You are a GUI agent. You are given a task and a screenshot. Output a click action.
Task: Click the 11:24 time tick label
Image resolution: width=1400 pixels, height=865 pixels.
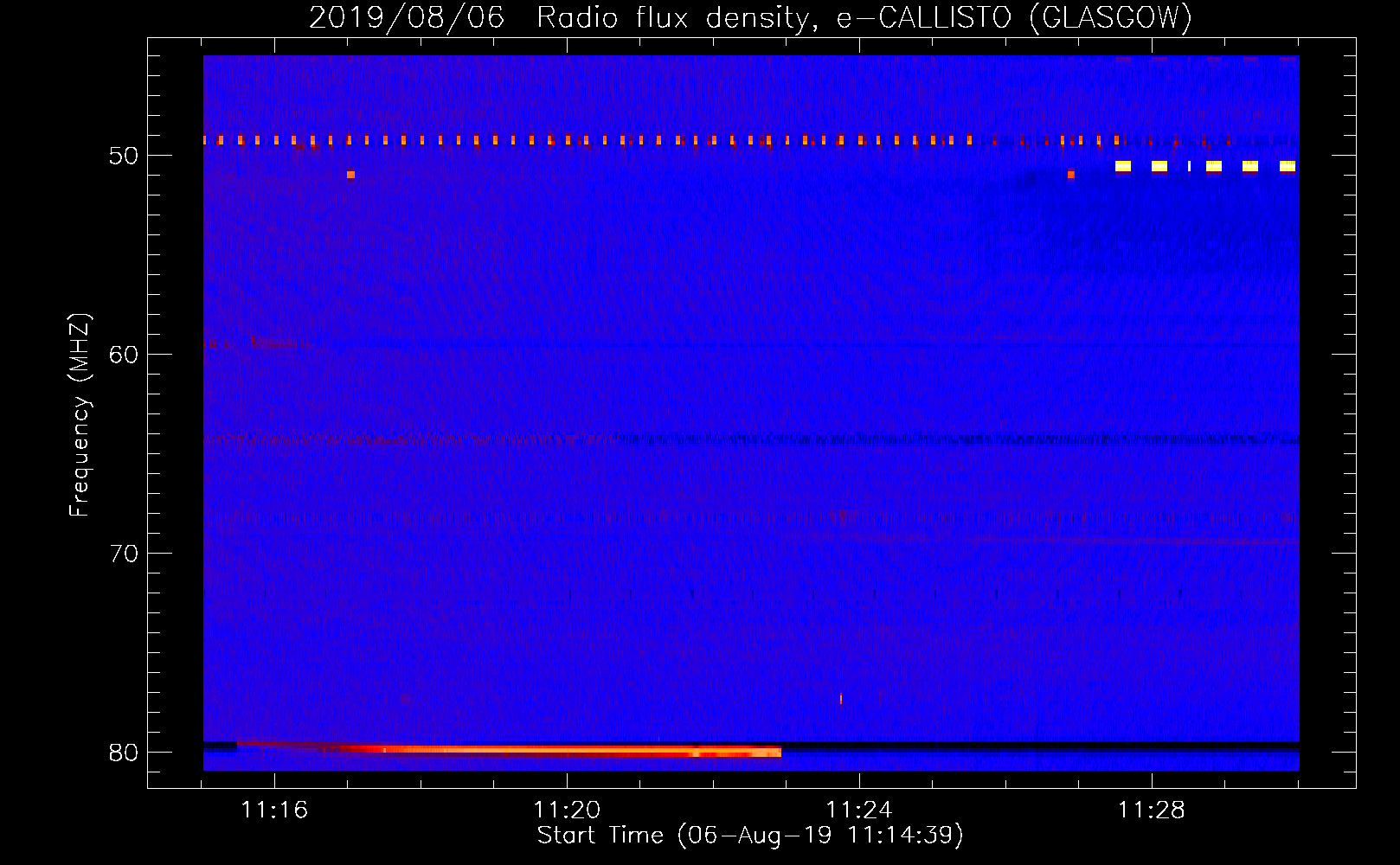[859, 811]
